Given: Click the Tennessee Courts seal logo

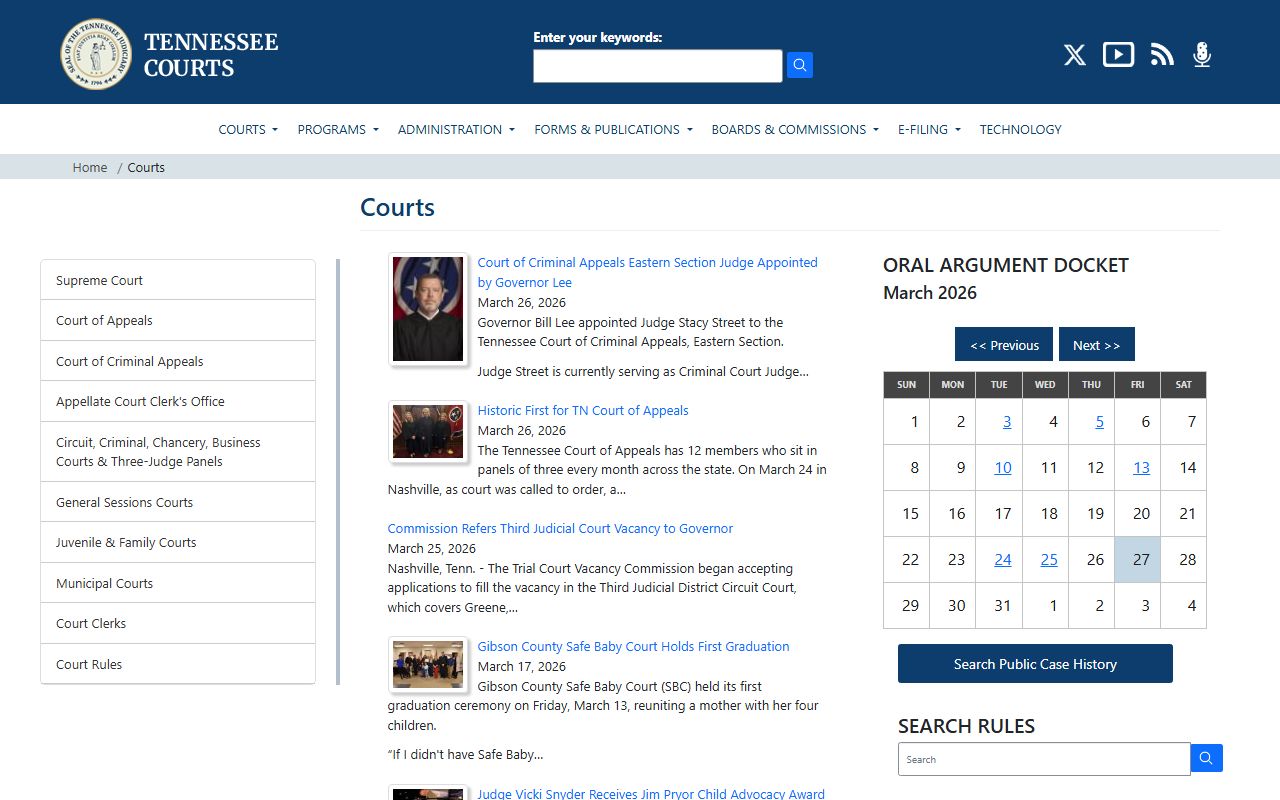Looking at the screenshot, I should [x=96, y=54].
